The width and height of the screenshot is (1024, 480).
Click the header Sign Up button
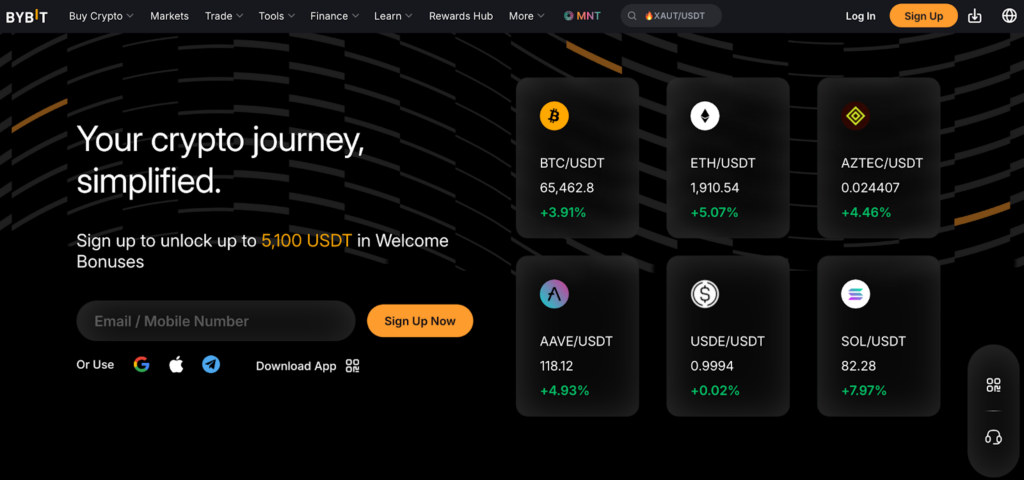[x=923, y=16]
